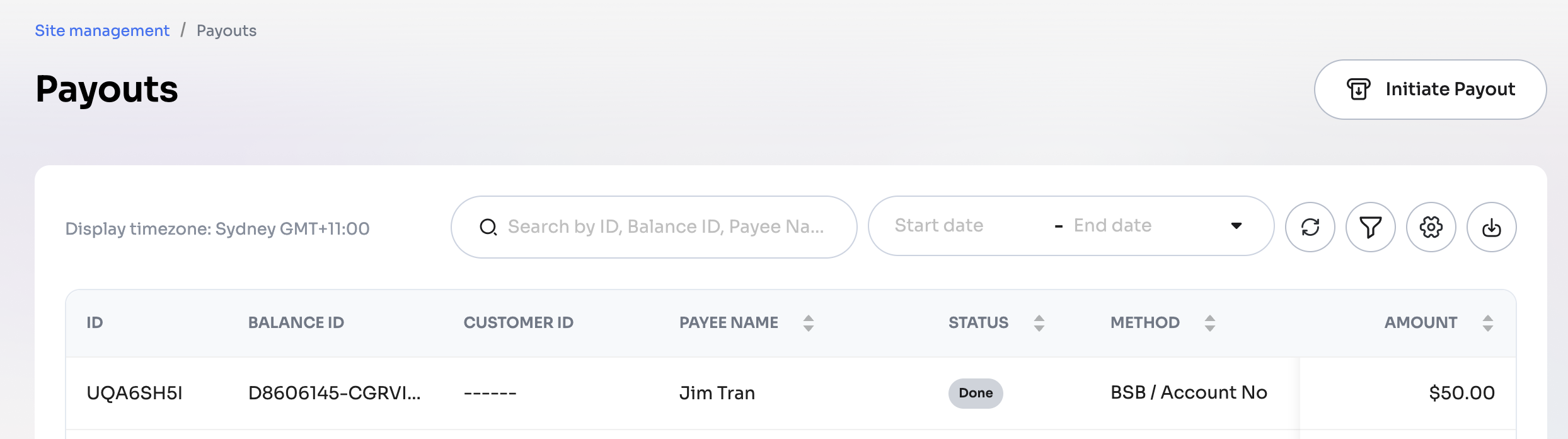This screenshot has height=439, width=1568.
Task: Open payout row UQA6SH5I
Action: click(134, 393)
